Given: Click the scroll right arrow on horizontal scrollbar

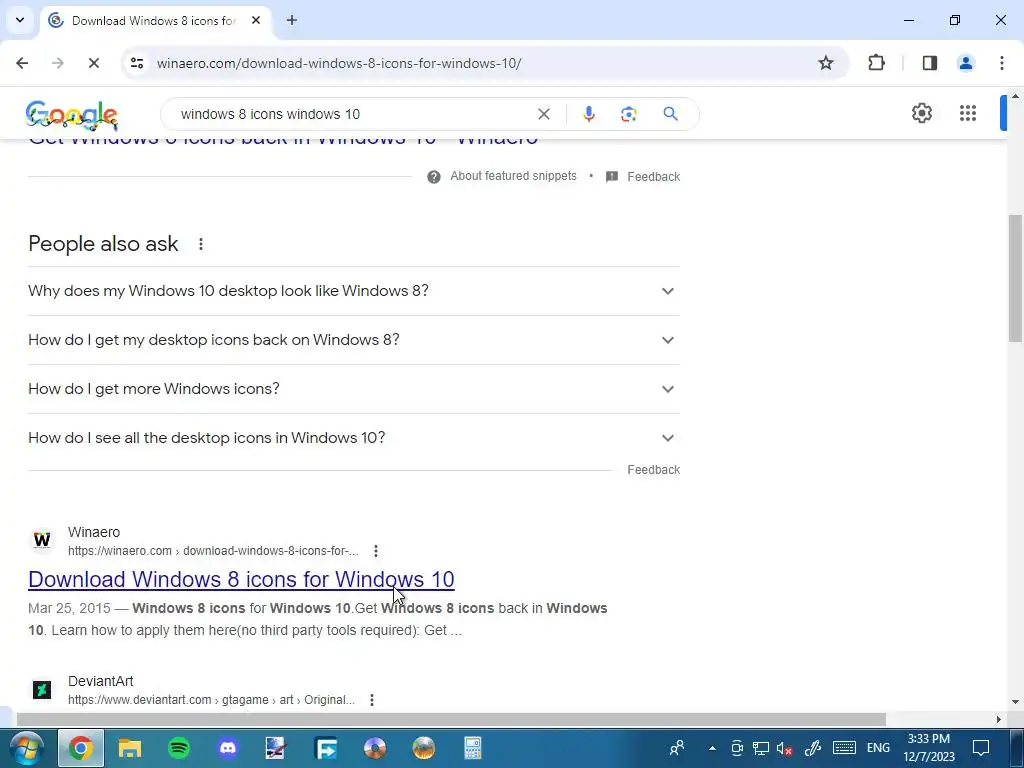Looking at the screenshot, I should 999,719.
